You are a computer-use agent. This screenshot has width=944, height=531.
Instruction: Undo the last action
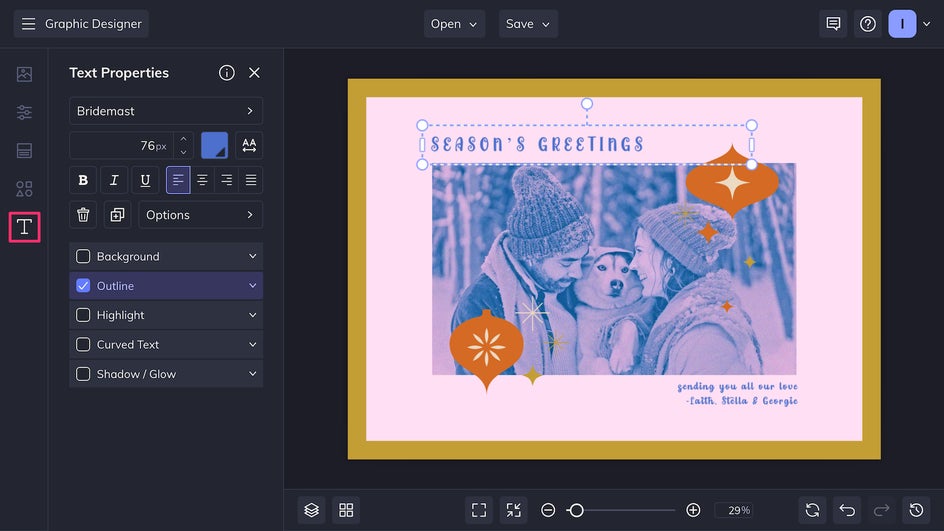point(847,511)
